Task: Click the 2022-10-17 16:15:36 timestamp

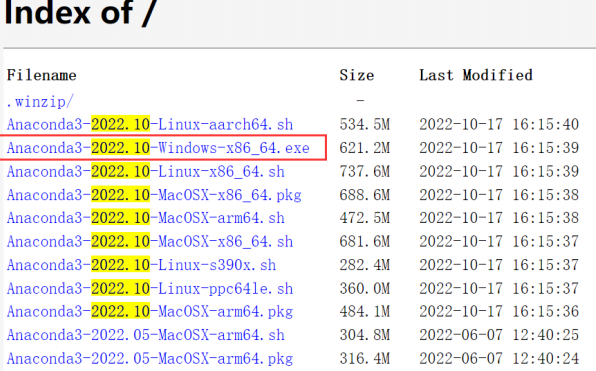Action: click(499, 312)
